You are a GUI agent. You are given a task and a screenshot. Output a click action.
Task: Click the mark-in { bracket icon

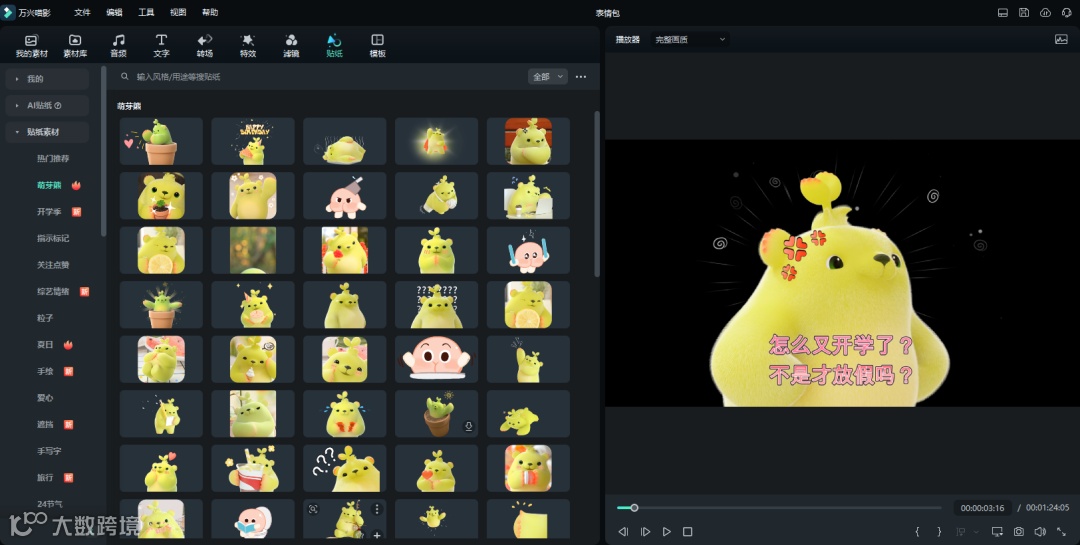click(917, 531)
